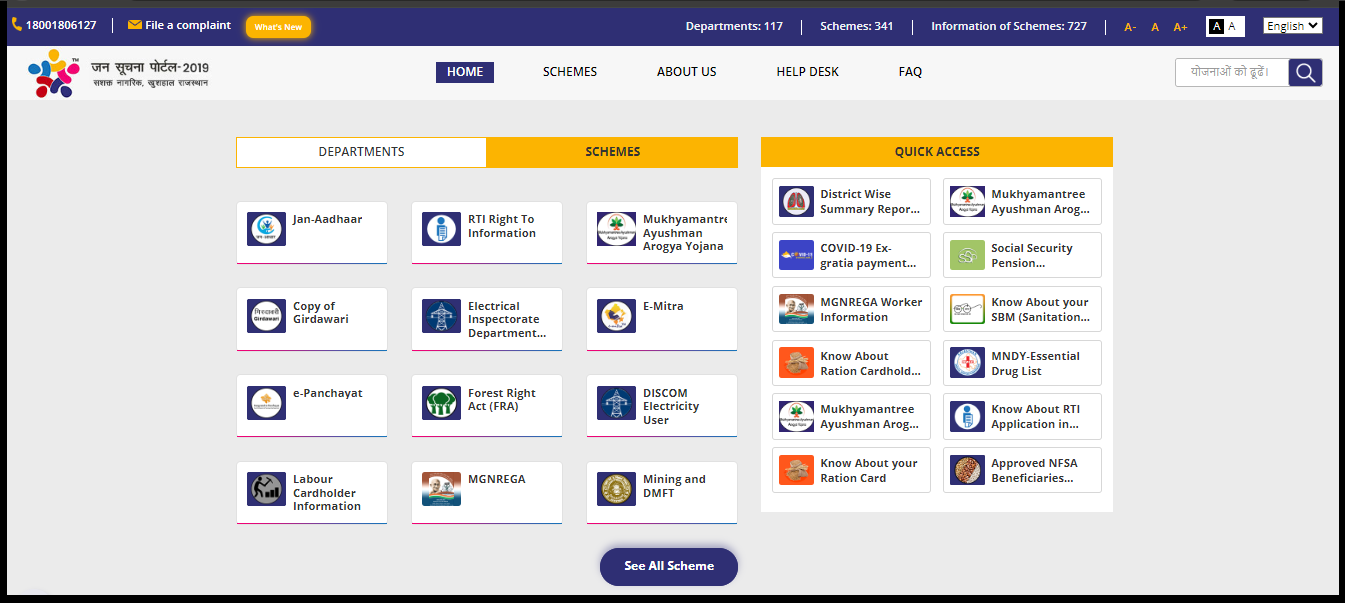
Task: Select the Mining and DMFT emblem icon
Action: click(x=616, y=489)
